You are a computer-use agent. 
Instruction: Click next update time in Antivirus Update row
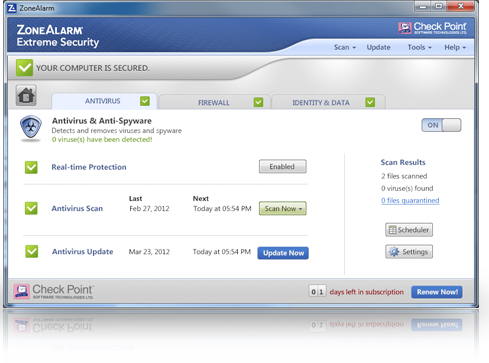222,252
